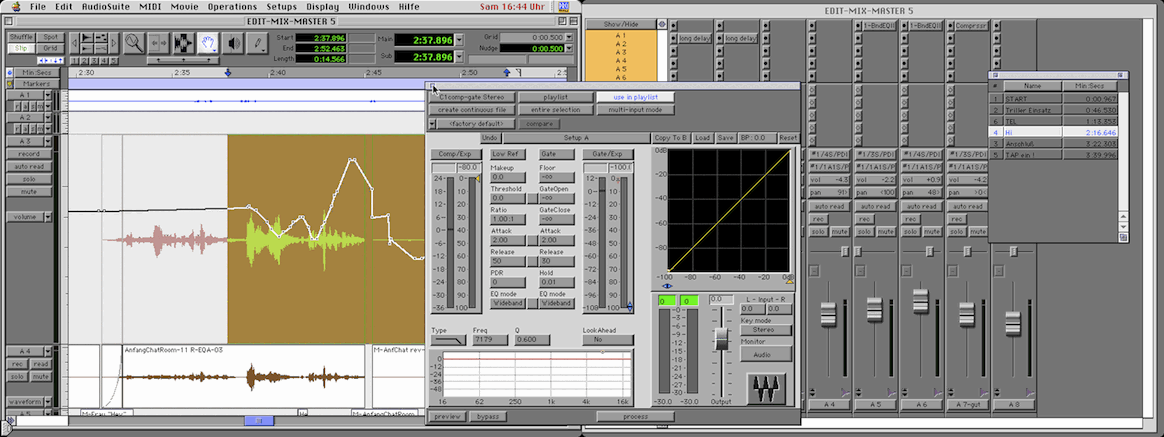Enable Shuffle edit mode
The height and width of the screenshot is (437, 1164).
[x=22, y=37]
